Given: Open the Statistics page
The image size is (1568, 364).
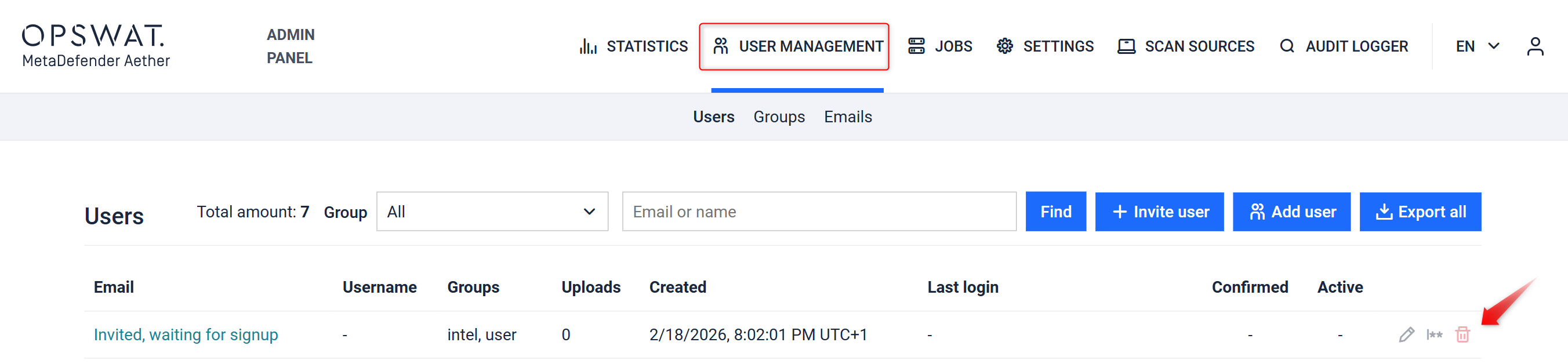Looking at the screenshot, I should (x=634, y=46).
